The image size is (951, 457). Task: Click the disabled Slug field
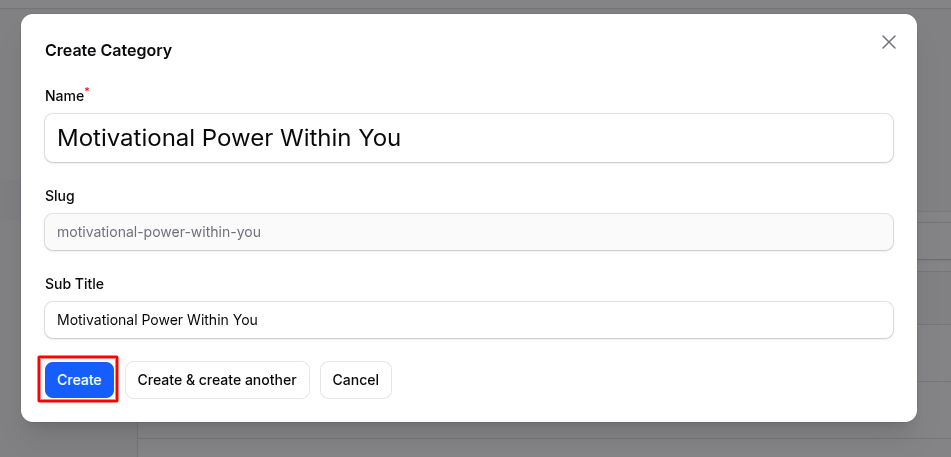point(468,232)
